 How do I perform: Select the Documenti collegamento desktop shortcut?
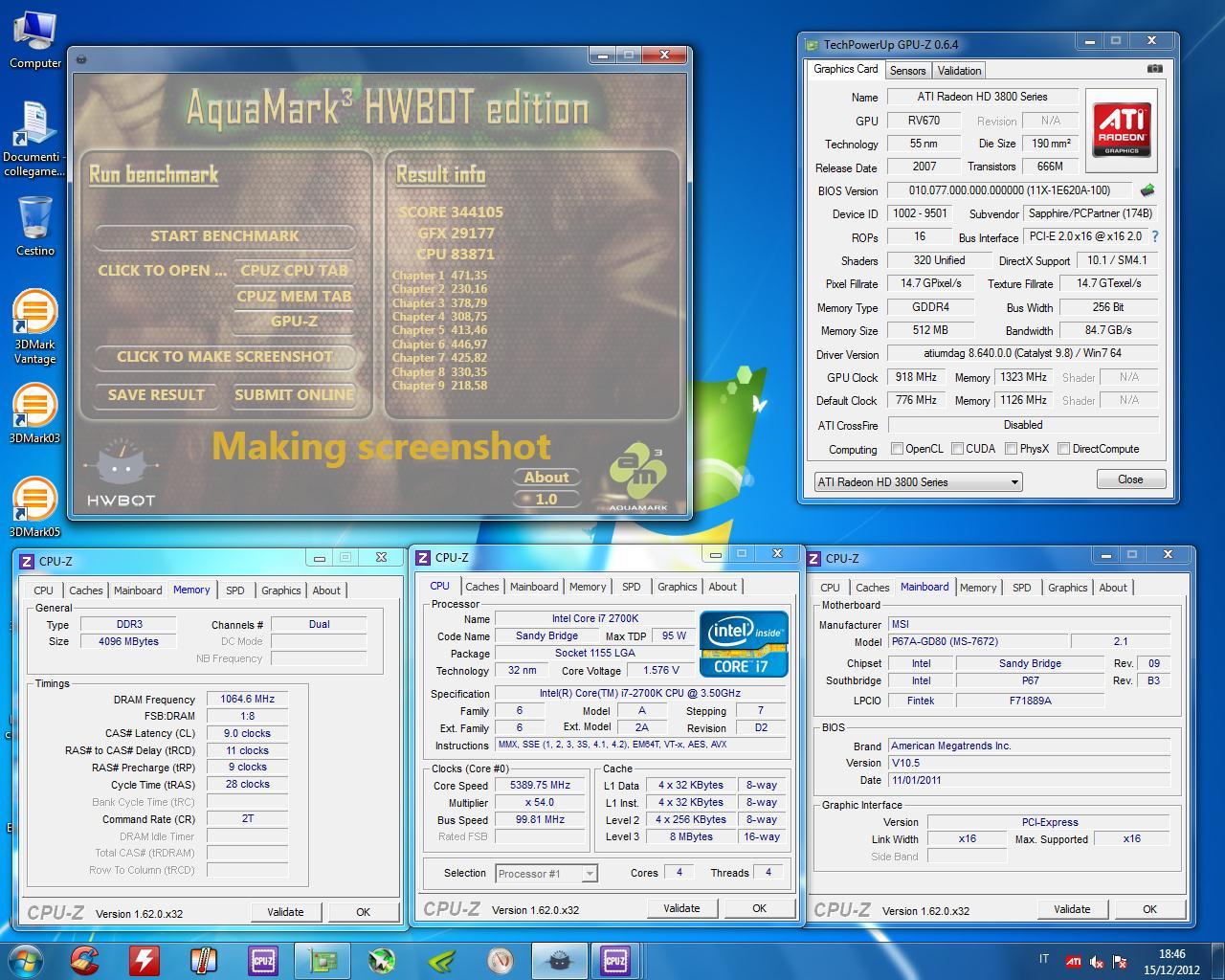pos(34,139)
